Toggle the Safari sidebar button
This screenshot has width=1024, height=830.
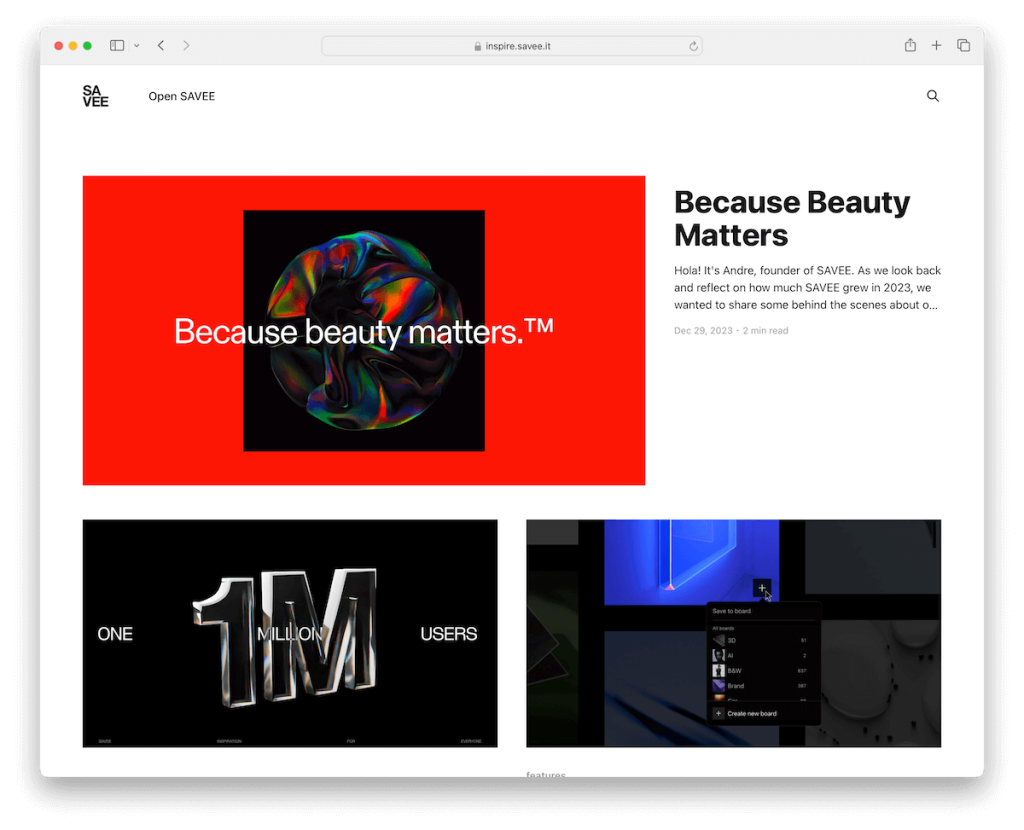click(x=117, y=46)
